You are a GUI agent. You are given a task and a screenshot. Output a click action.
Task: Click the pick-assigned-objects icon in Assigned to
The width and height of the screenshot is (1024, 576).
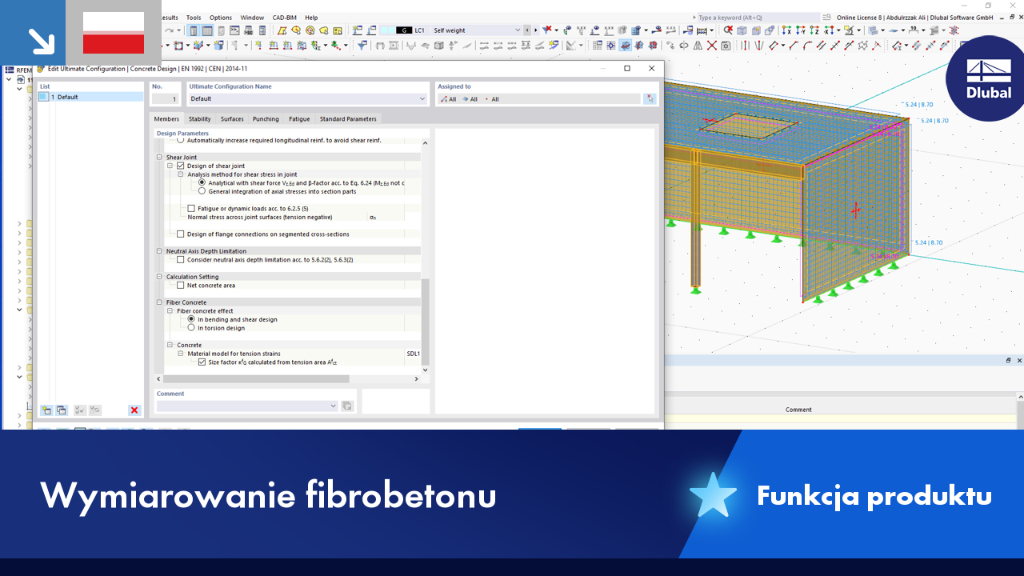coord(650,99)
